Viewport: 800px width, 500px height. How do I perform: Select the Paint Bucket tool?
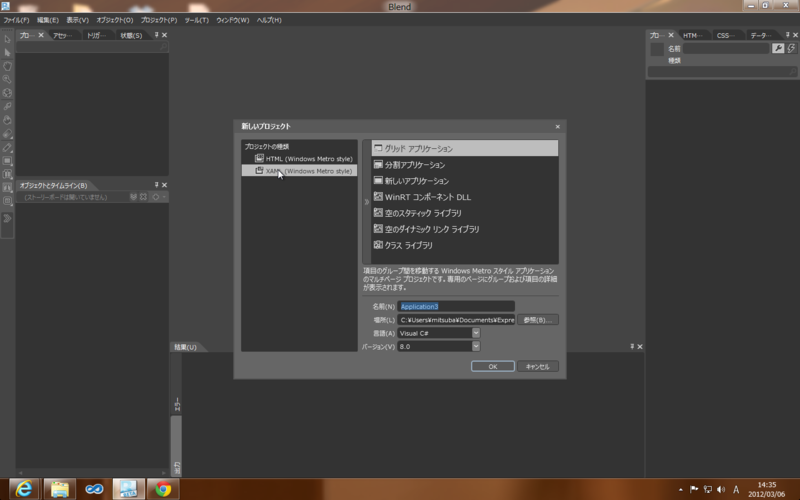pyautogui.click(x=7, y=120)
